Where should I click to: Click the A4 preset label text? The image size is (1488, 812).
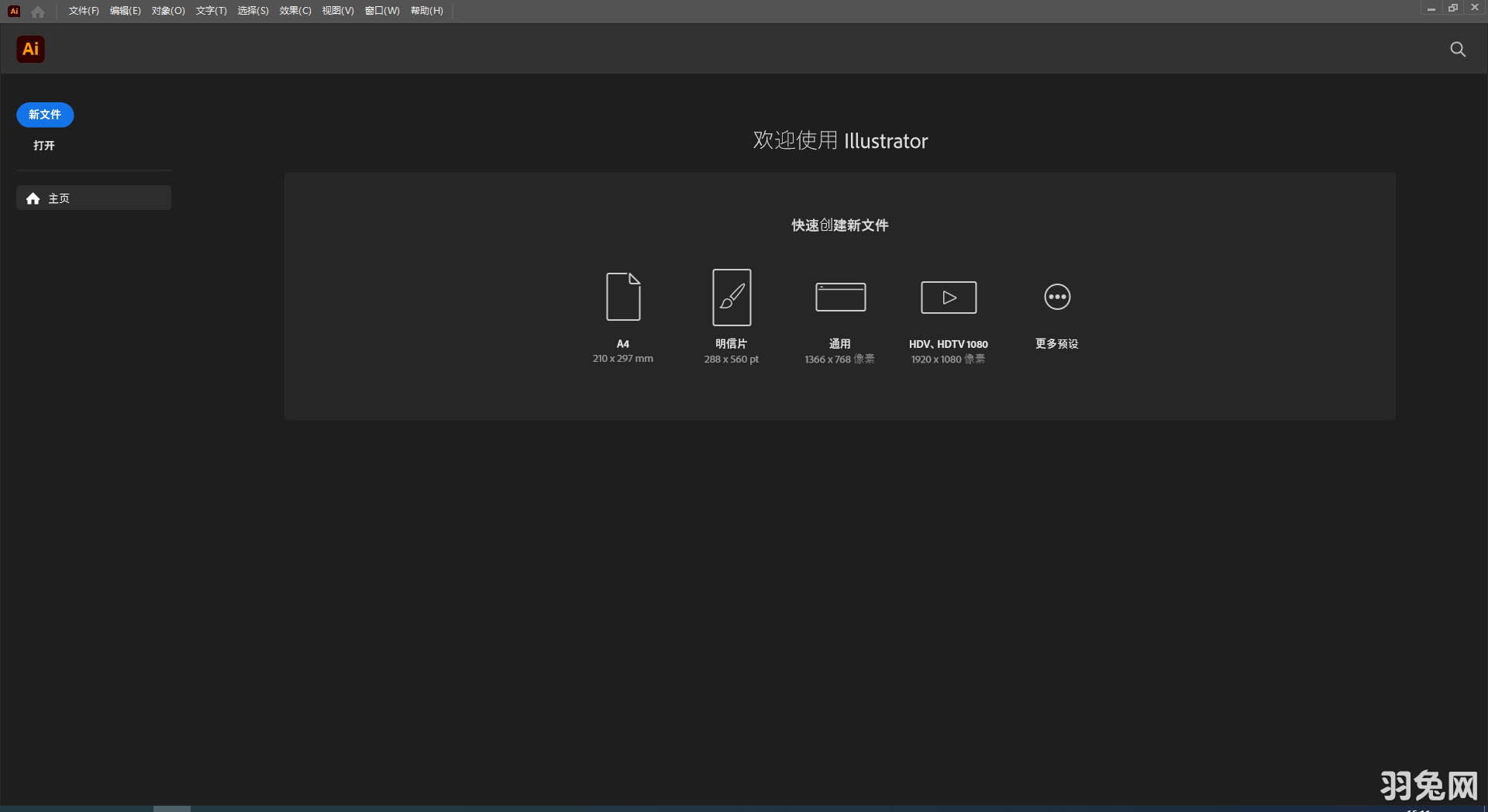(x=623, y=344)
